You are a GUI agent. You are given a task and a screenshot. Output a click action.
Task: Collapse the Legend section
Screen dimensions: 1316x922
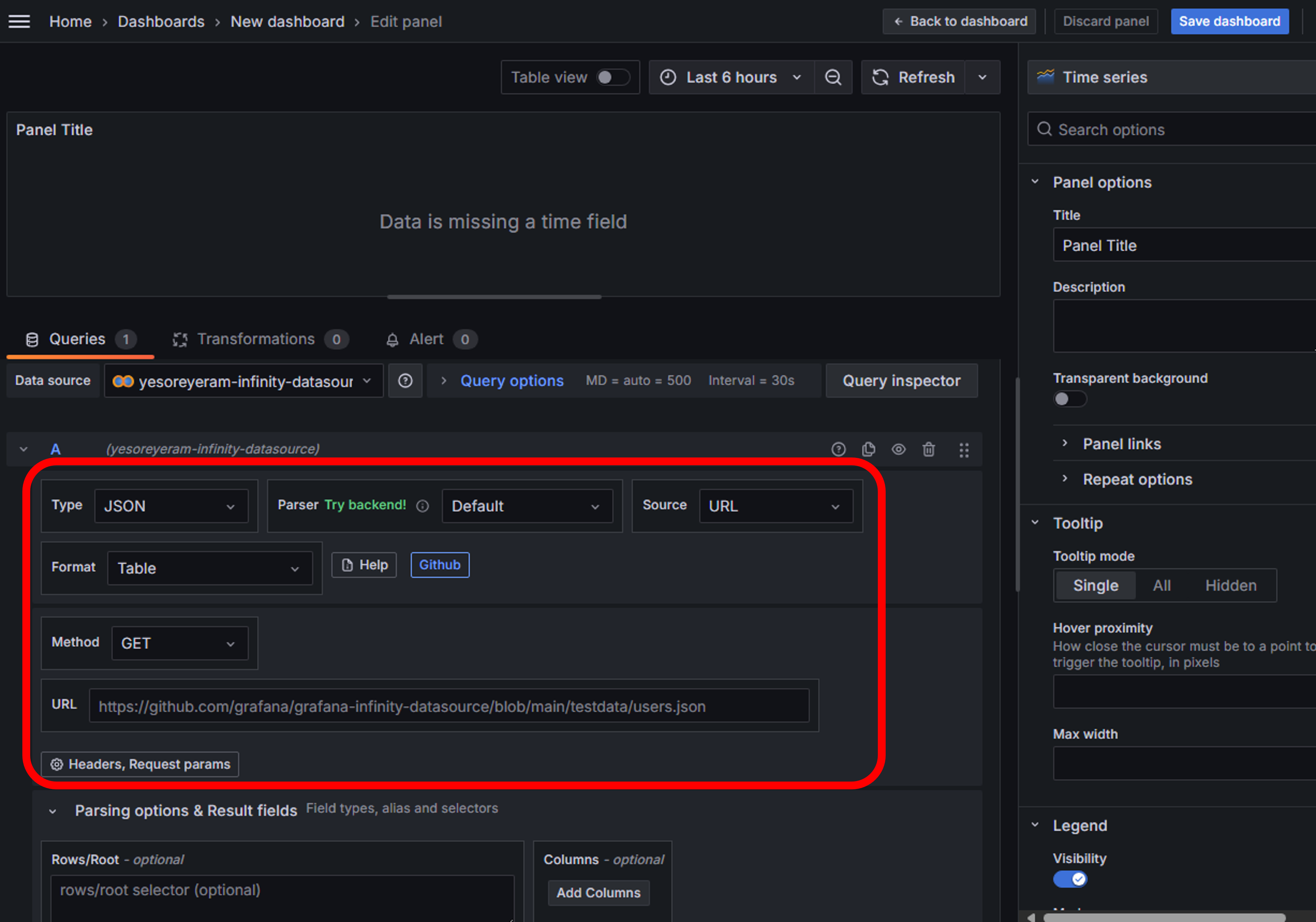(1035, 825)
